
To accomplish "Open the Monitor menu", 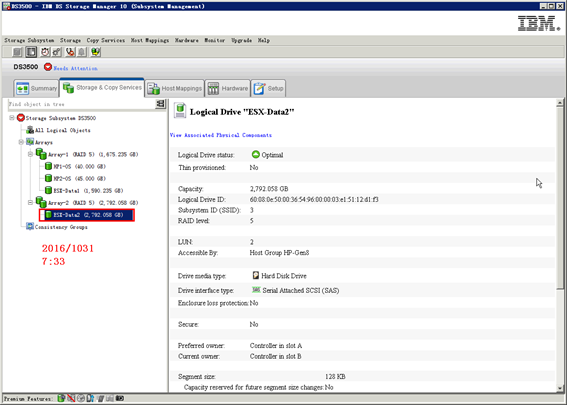I will [215, 40].
